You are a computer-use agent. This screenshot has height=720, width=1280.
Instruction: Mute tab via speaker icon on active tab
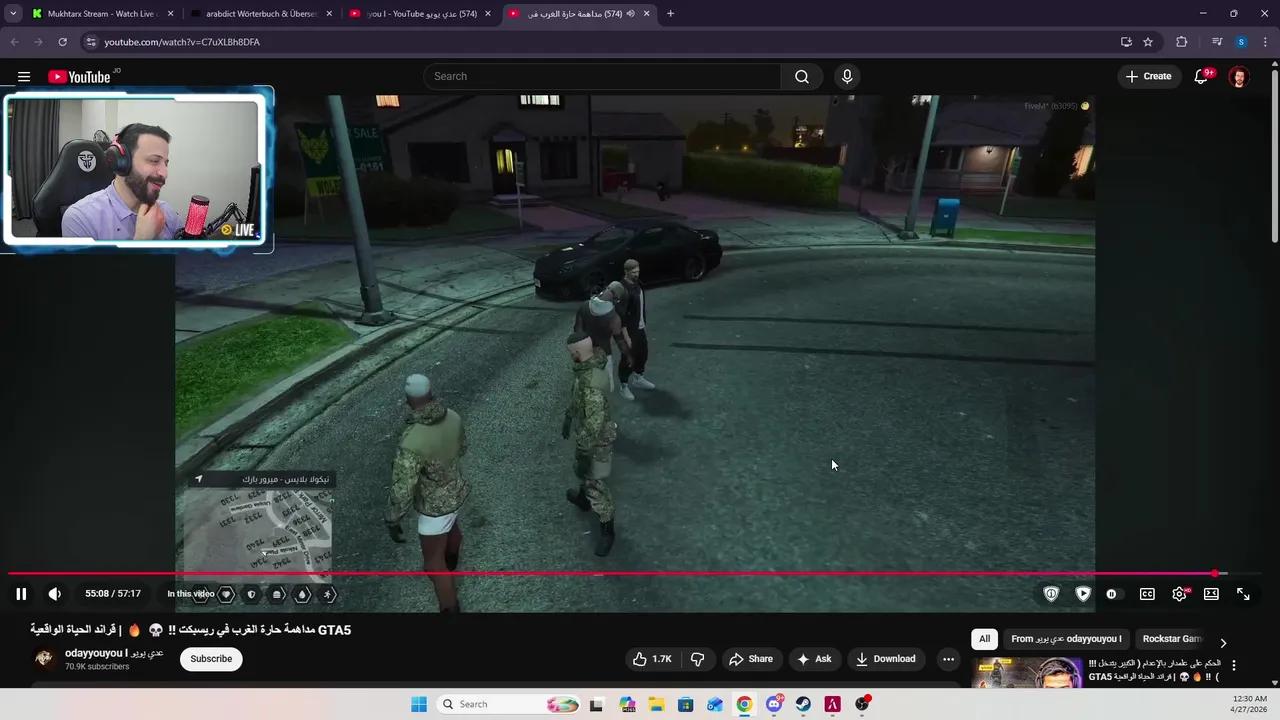pyautogui.click(x=630, y=14)
